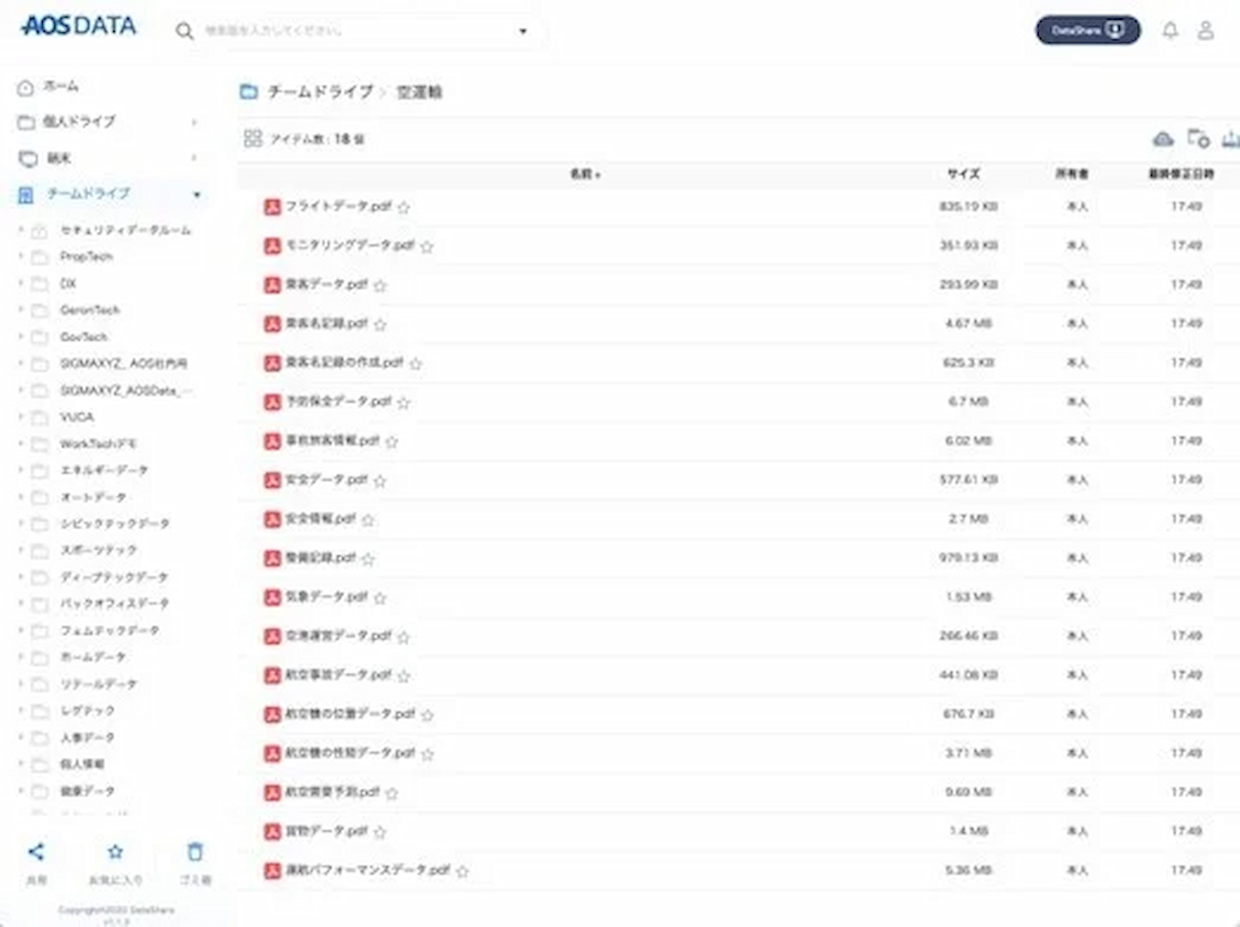1240x927 pixels.
Task: Click the search magnifier icon
Action: 185,31
